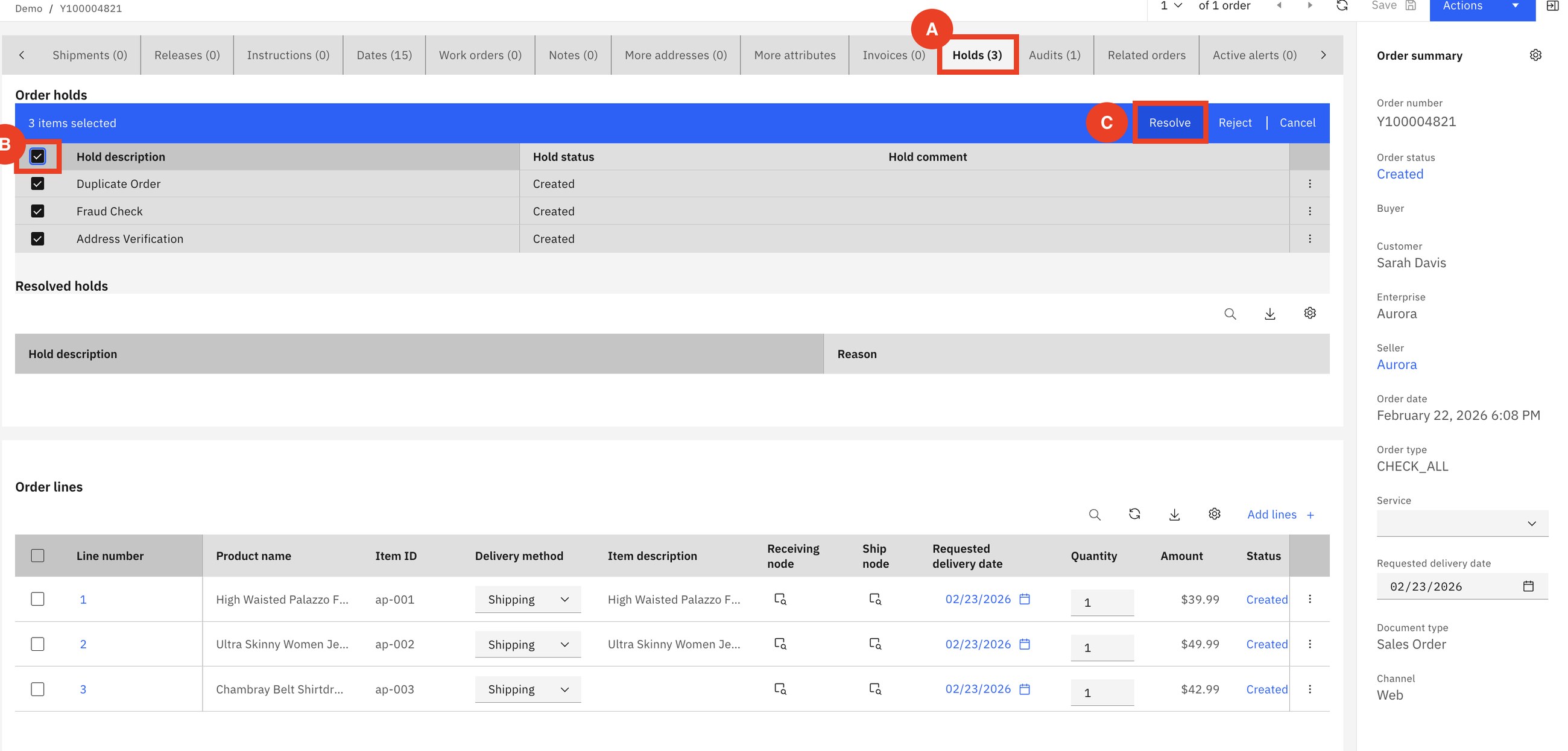Open overflow menu for Fraud Check hold
Screen dimensions: 1568x751
pyautogui.click(x=1310, y=211)
